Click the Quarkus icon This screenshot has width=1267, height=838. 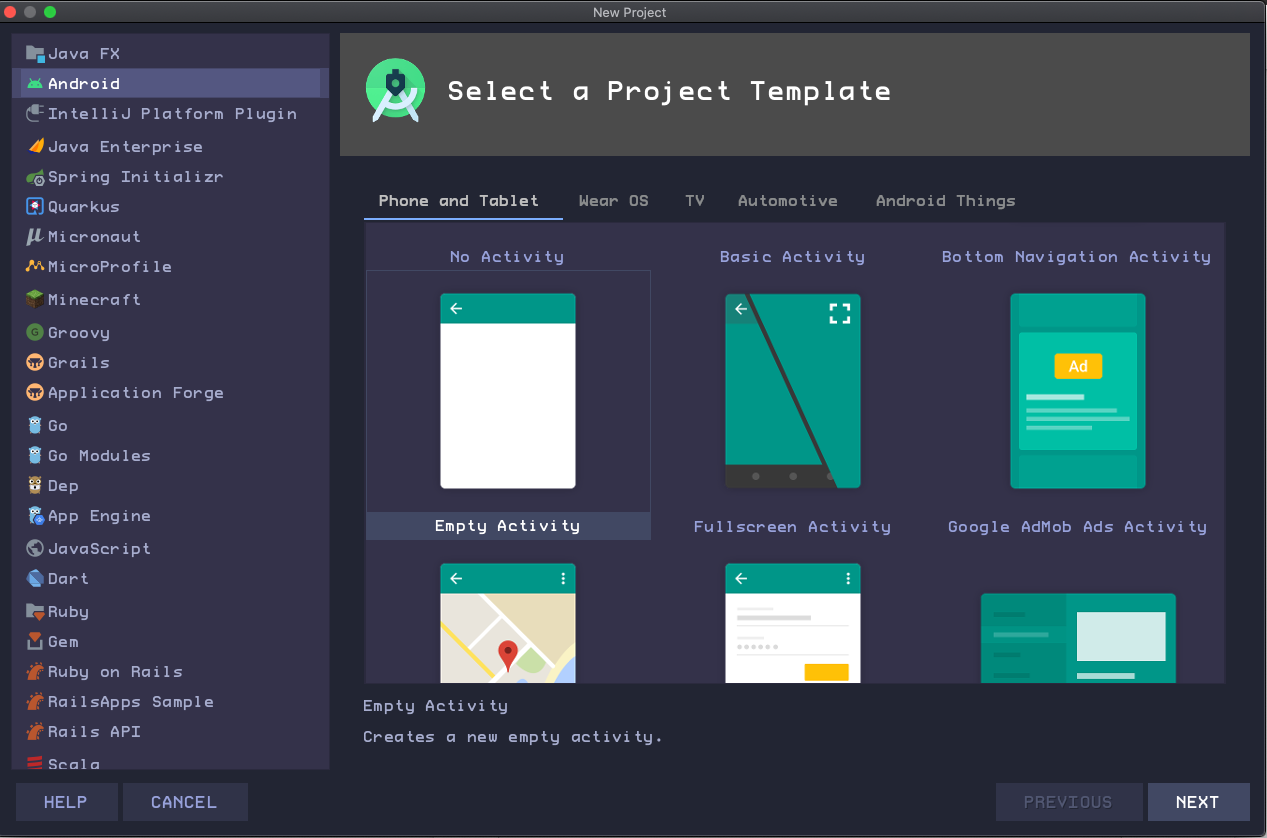[x=35, y=207]
